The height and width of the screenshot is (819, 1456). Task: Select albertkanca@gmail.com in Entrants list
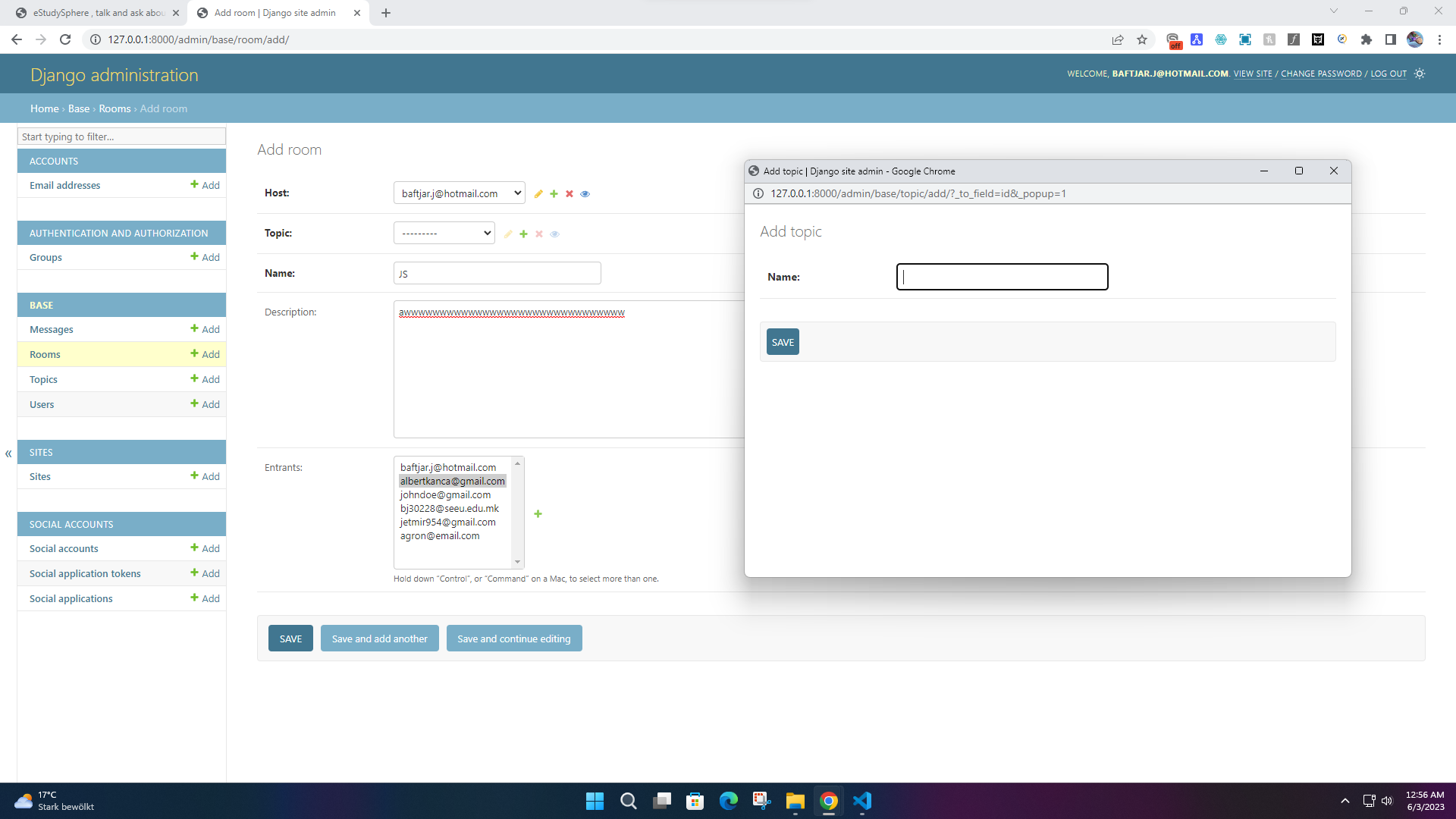[x=453, y=481]
